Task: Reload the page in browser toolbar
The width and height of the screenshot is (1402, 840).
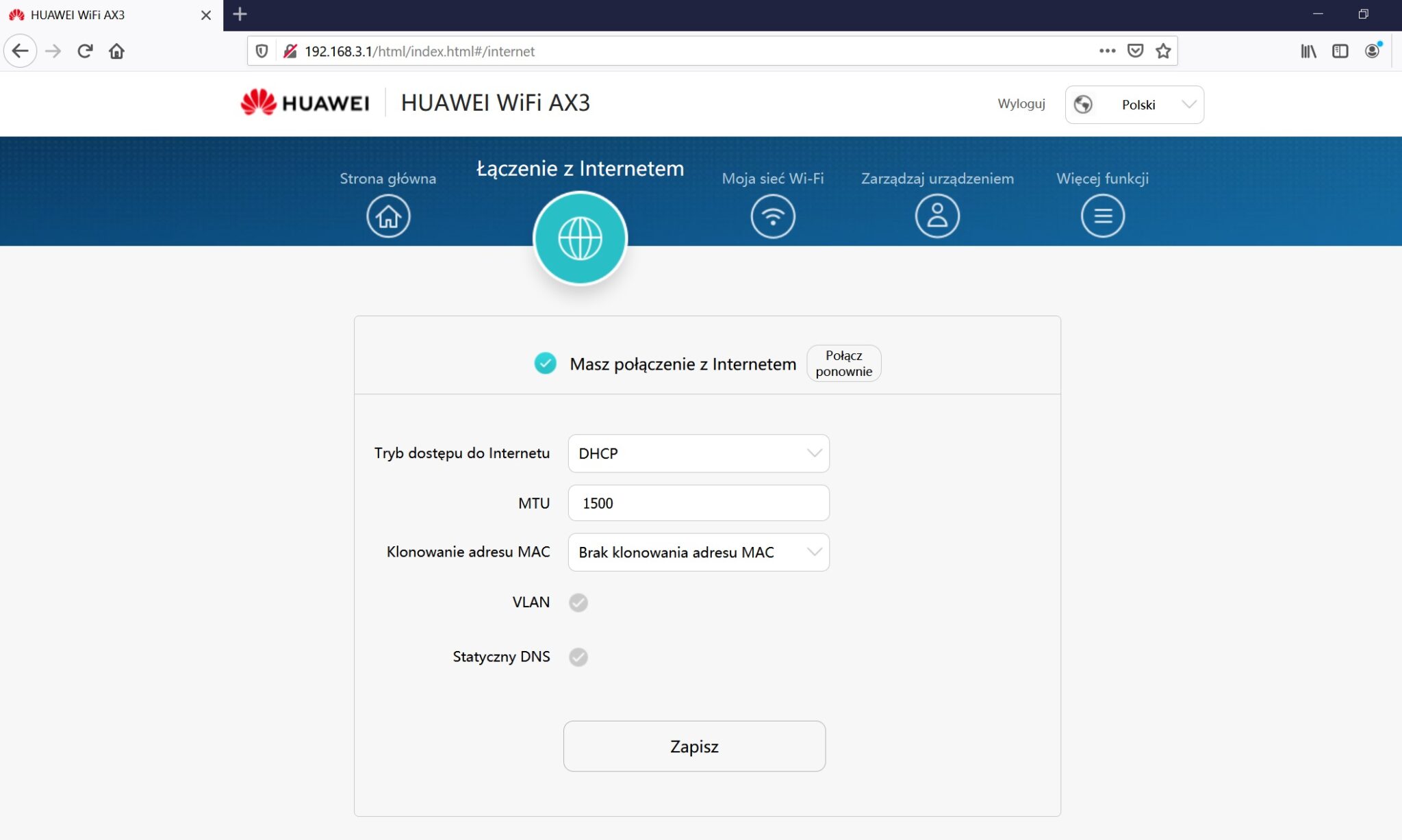Action: pyautogui.click(x=85, y=51)
